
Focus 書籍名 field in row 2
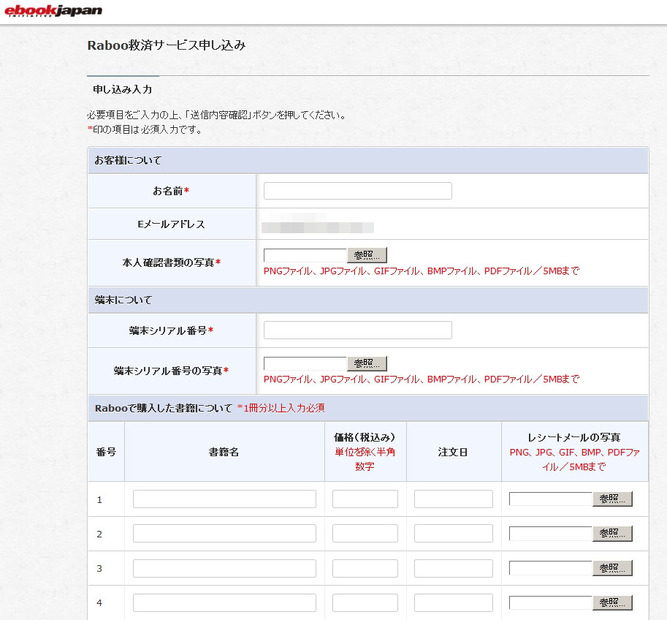(225, 533)
